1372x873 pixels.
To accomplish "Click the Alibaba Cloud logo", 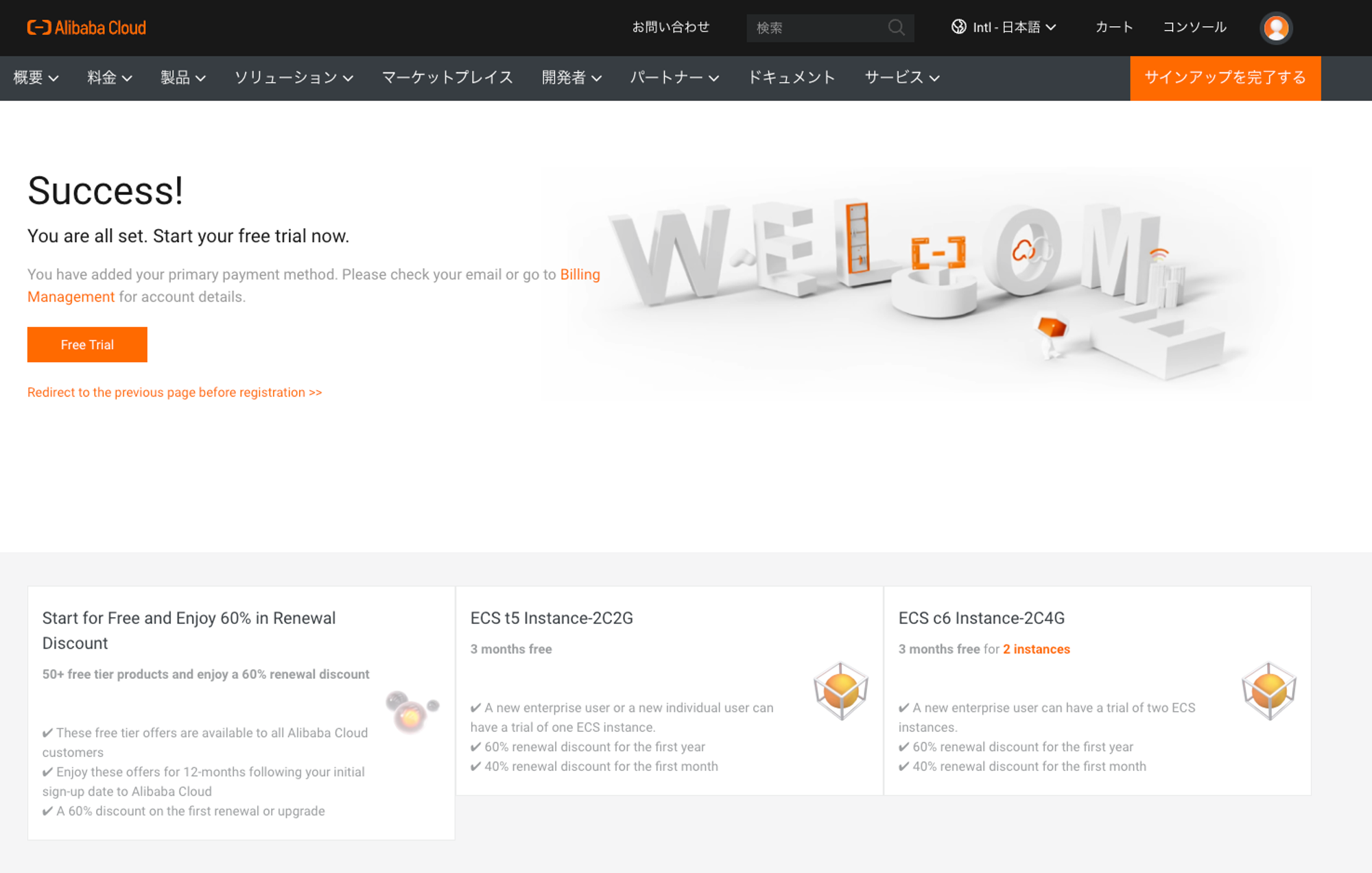I will pyautogui.click(x=86, y=27).
